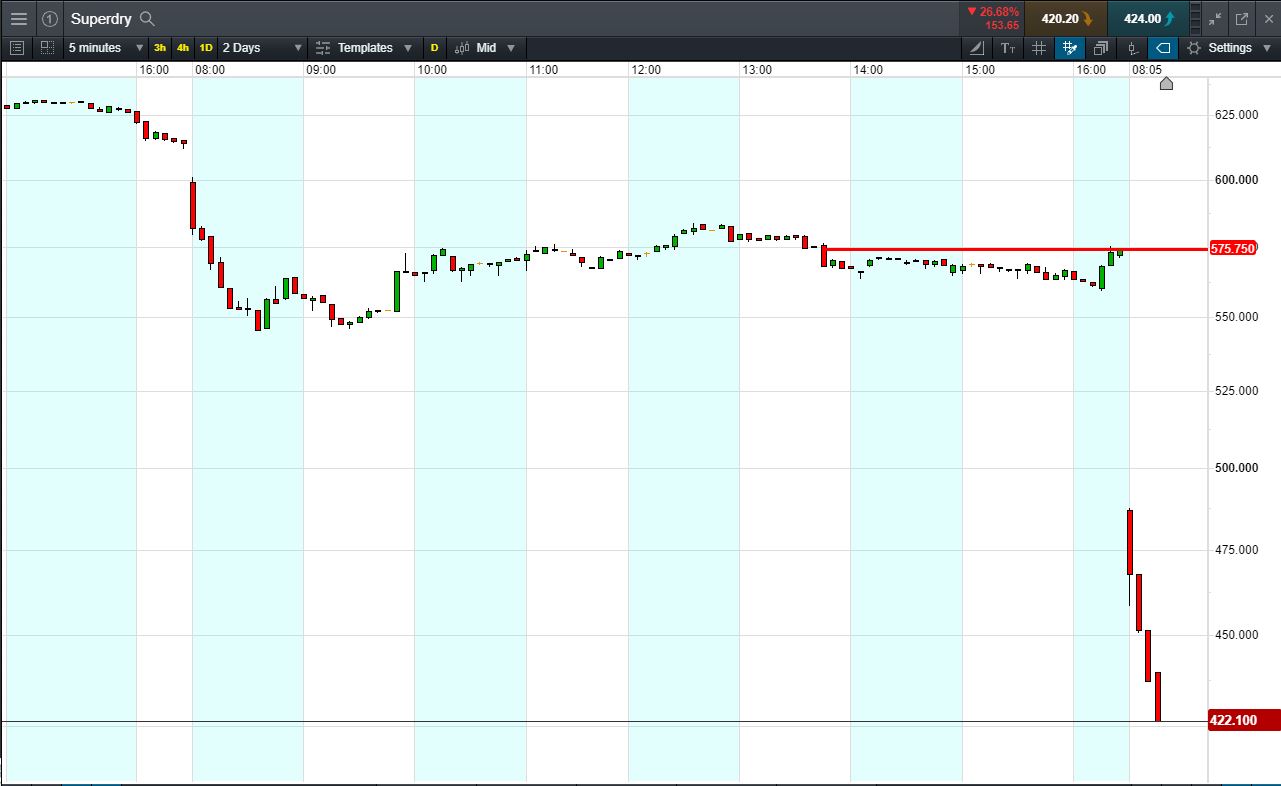Screen dimensions: 1281x786
Task: Toggle the price label tag button
Action: [1163, 47]
